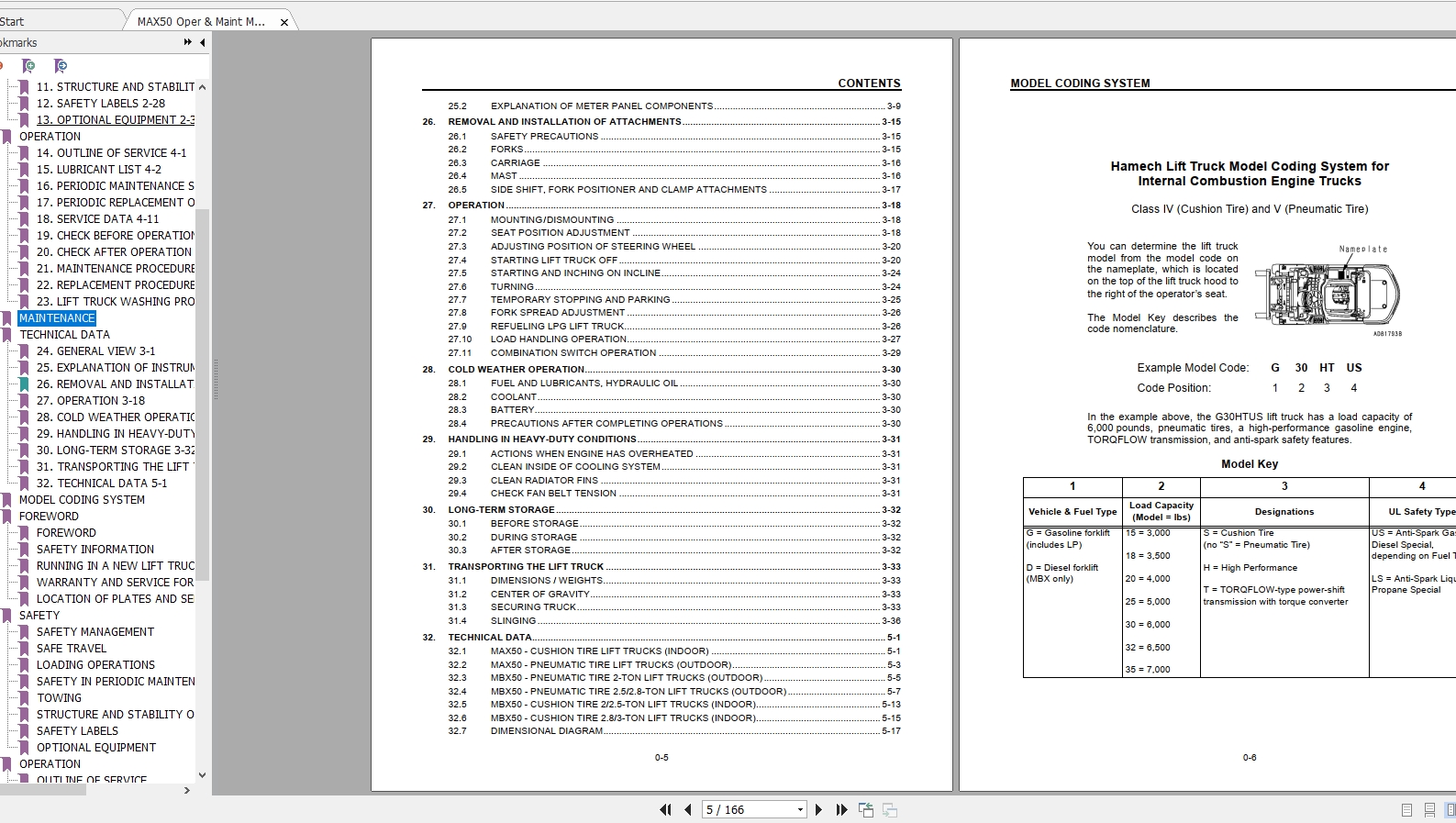This screenshot has width=1456, height=823.
Task: Close the MAX50 Oper & Maint tab
Action: [284, 22]
